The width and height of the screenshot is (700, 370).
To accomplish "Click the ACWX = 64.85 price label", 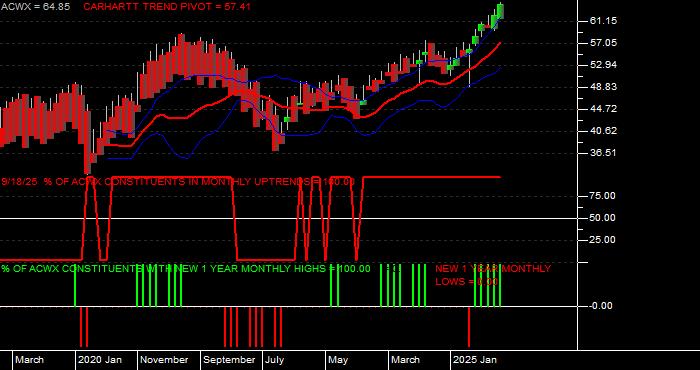I will 35,7.
